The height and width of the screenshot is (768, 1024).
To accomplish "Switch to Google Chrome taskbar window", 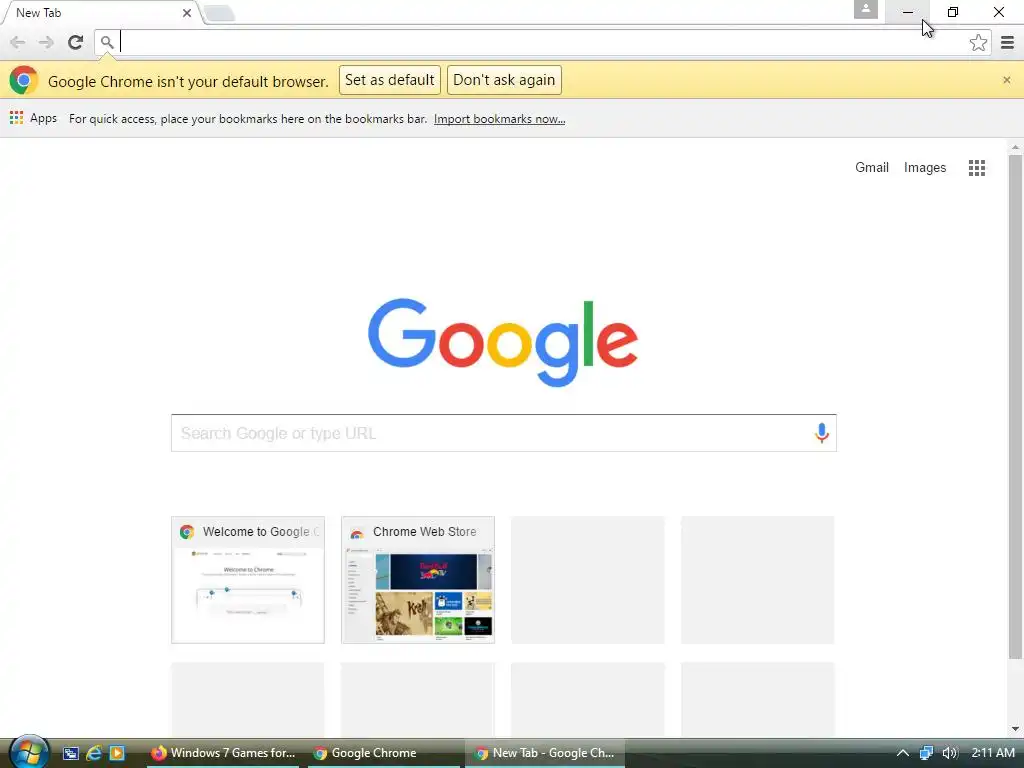I will 385,753.
